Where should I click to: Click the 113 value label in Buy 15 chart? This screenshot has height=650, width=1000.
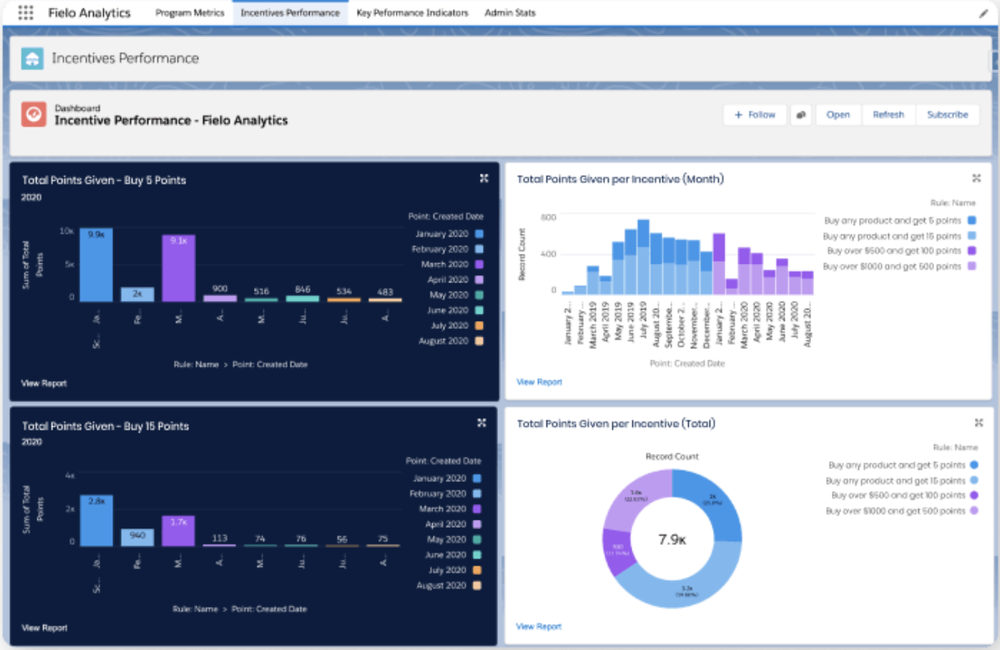click(219, 538)
